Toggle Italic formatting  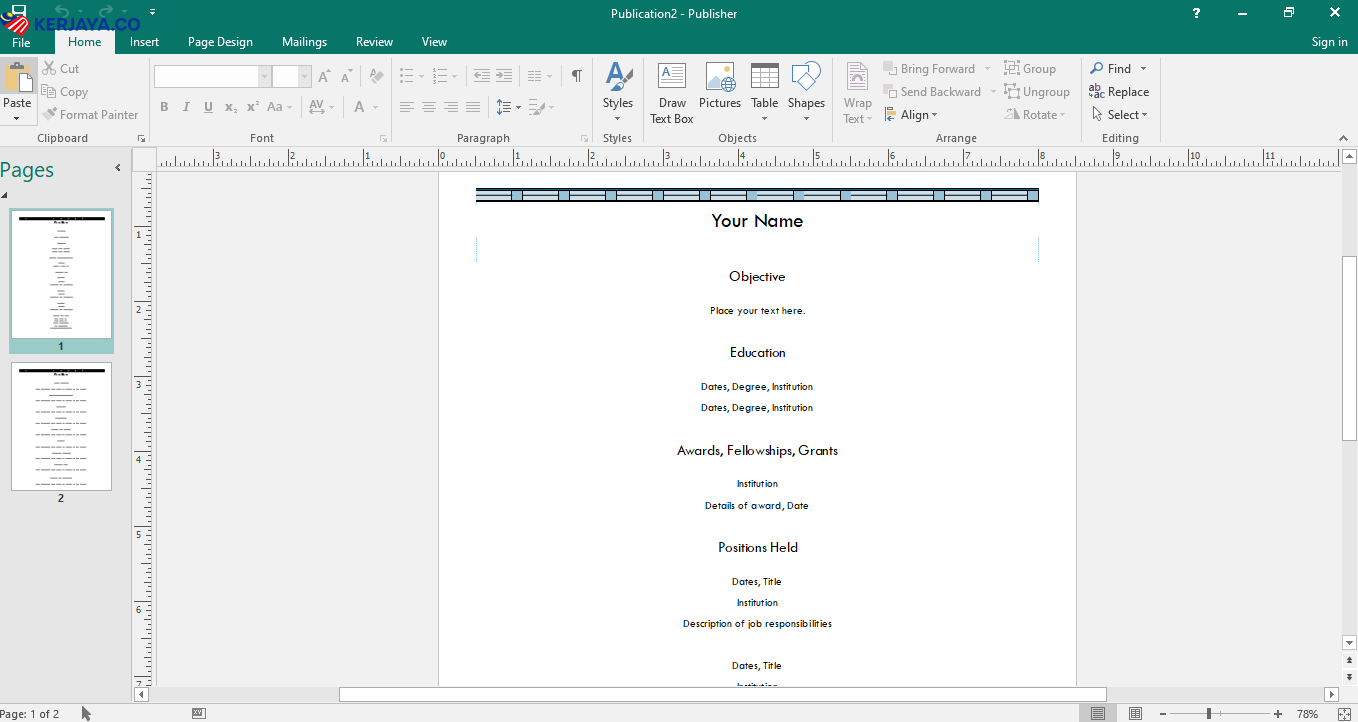(x=186, y=107)
